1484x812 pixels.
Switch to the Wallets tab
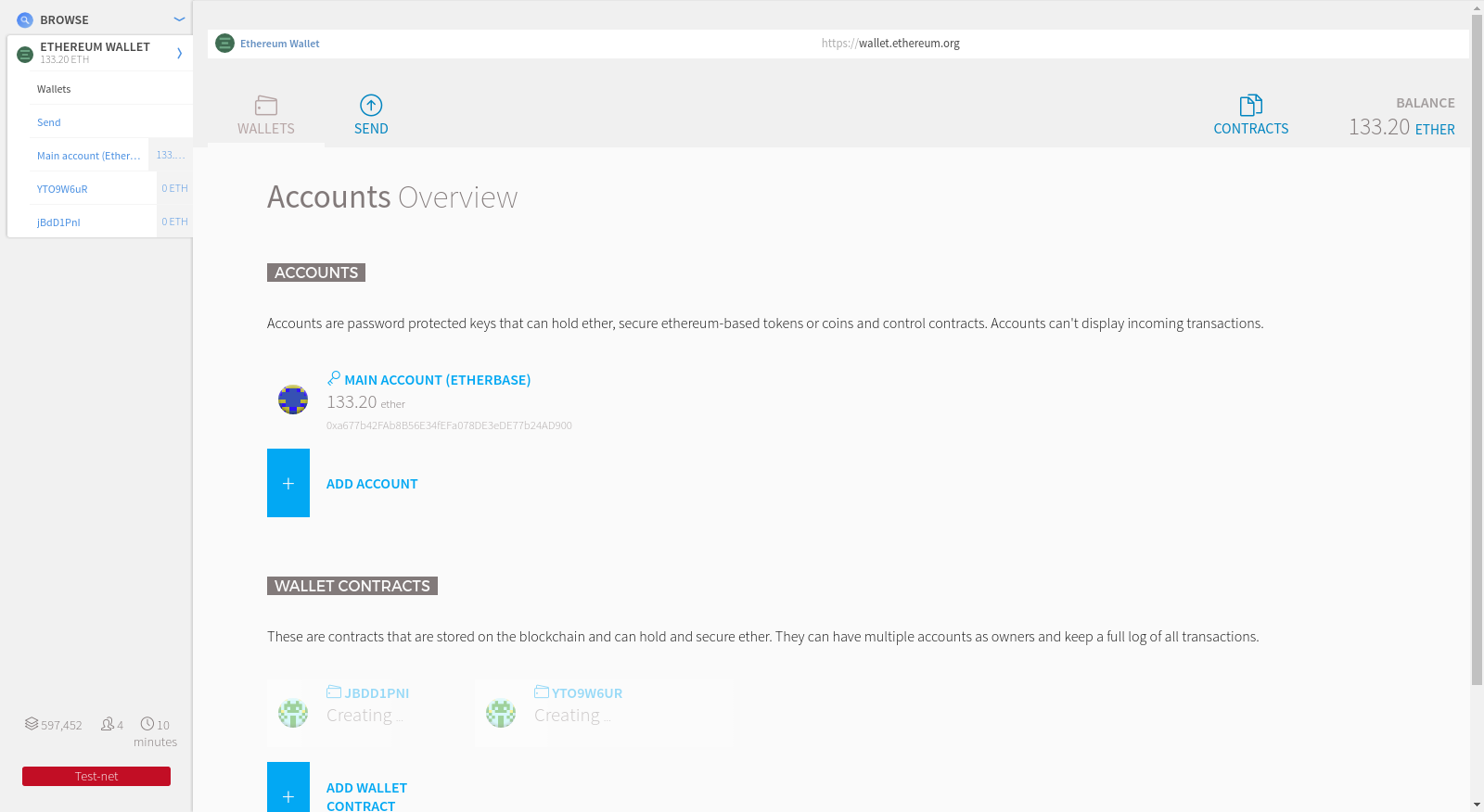click(266, 116)
